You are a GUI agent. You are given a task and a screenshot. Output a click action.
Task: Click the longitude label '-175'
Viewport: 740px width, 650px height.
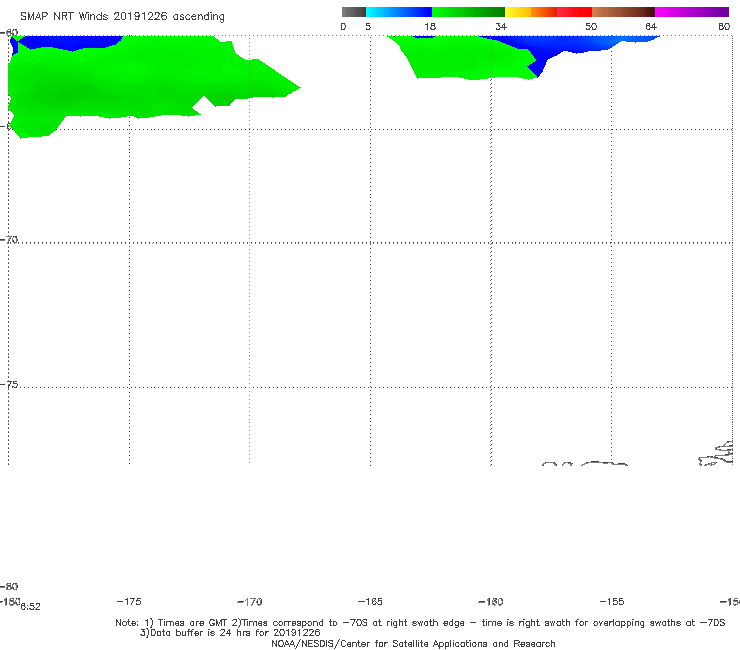[129, 601]
